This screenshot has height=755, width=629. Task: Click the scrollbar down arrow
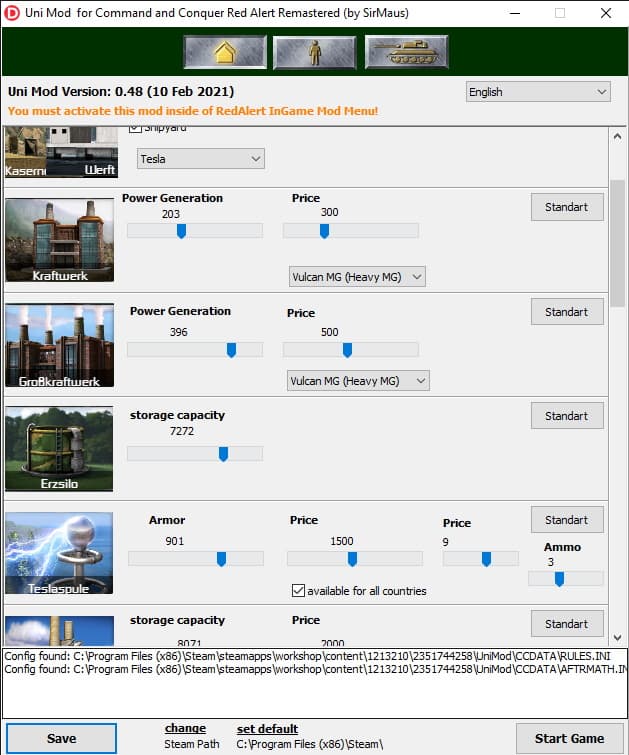coord(617,638)
